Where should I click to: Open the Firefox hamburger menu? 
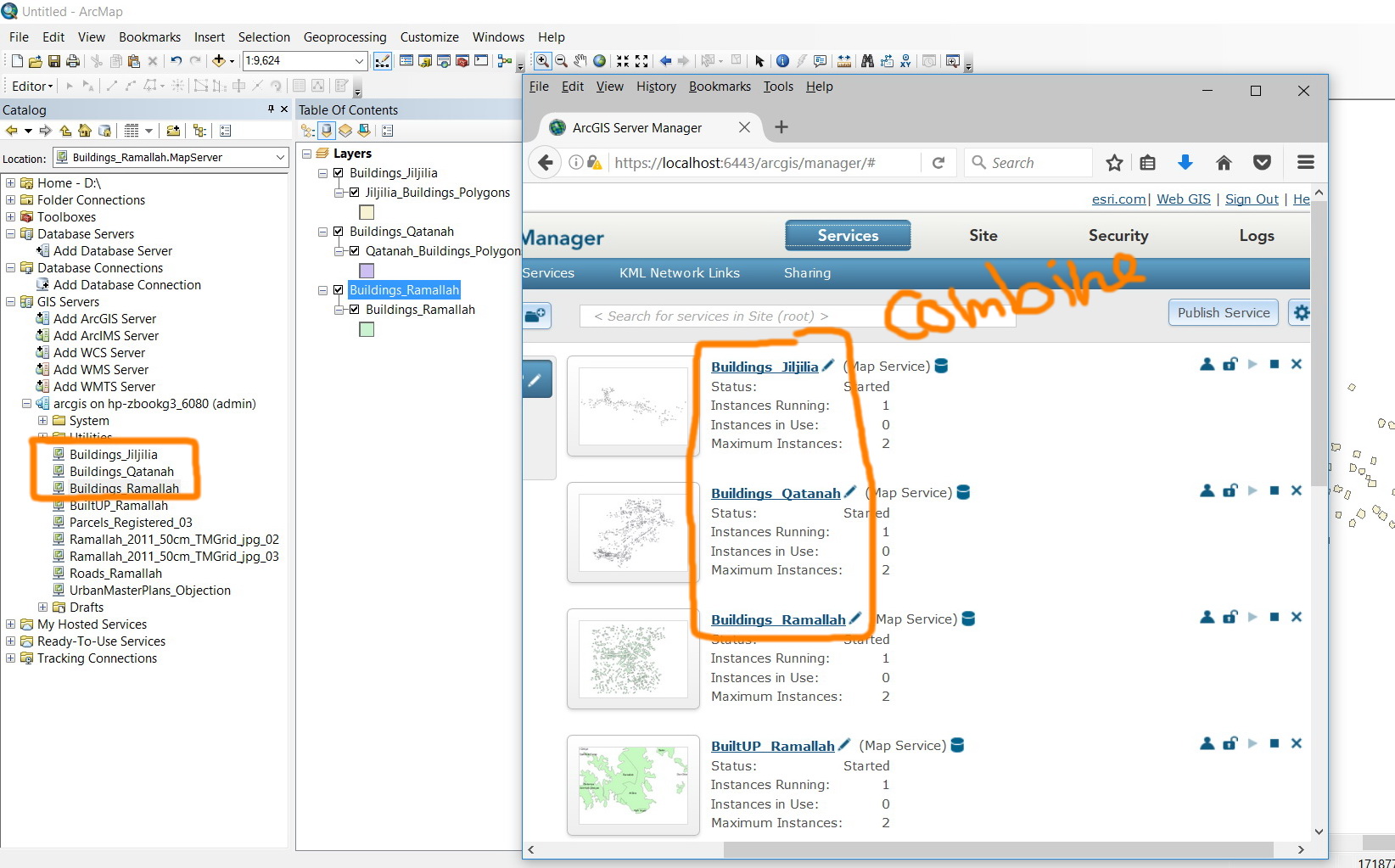click(1306, 163)
